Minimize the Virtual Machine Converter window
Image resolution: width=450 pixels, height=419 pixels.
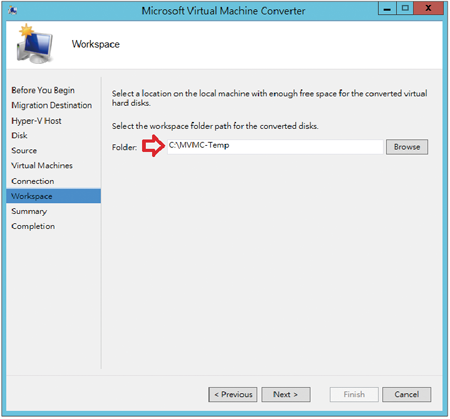[387, 9]
